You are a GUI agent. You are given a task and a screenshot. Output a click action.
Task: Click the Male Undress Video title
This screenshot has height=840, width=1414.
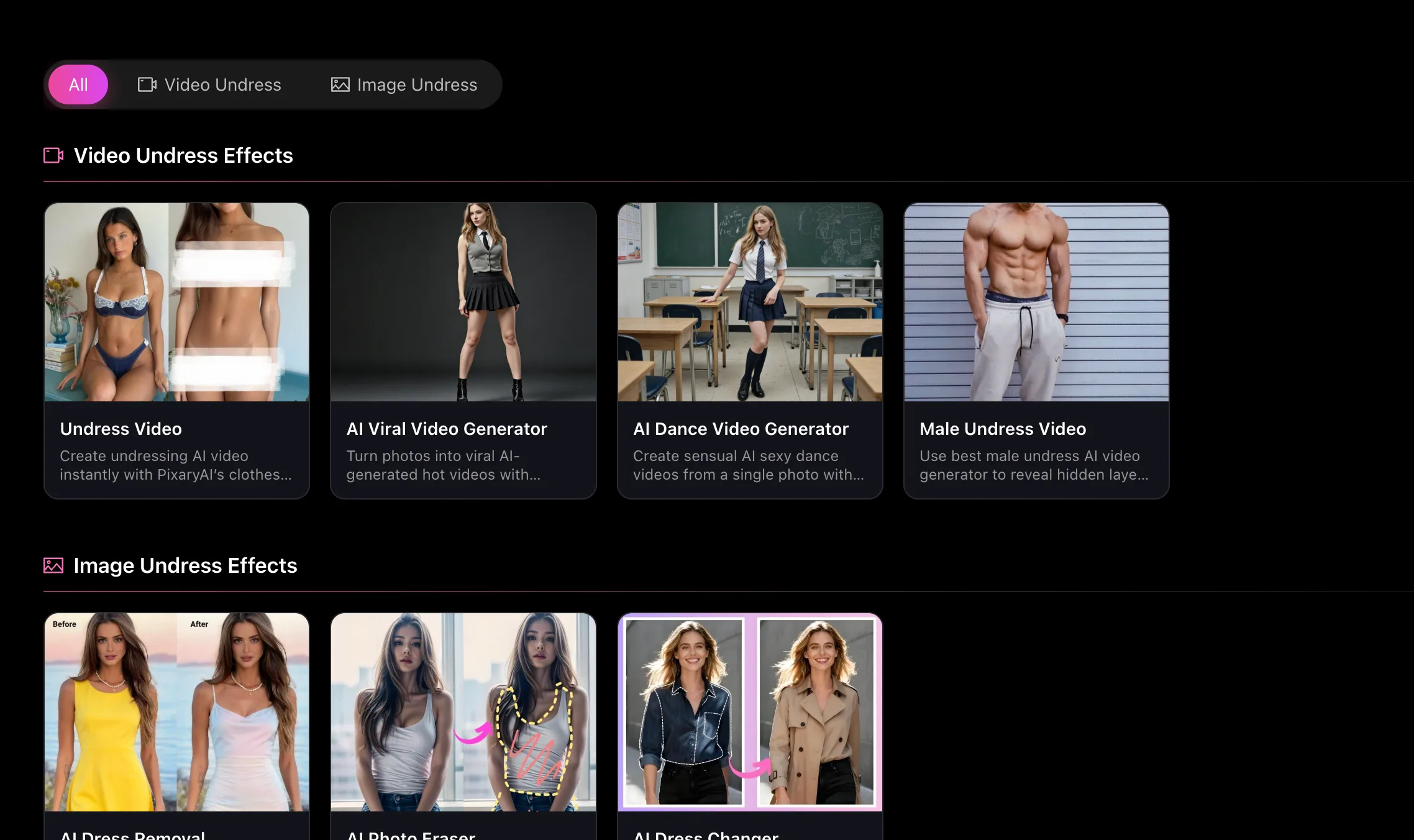[x=1003, y=429]
